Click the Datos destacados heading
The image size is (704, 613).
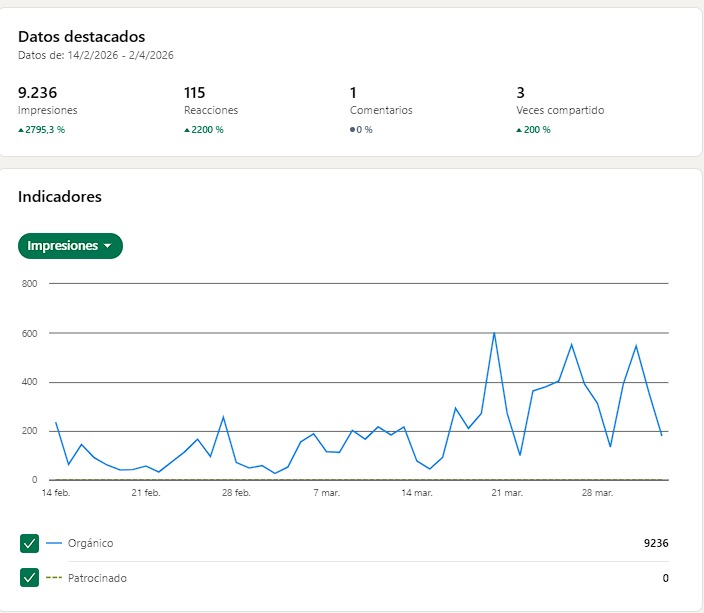(81, 37)
